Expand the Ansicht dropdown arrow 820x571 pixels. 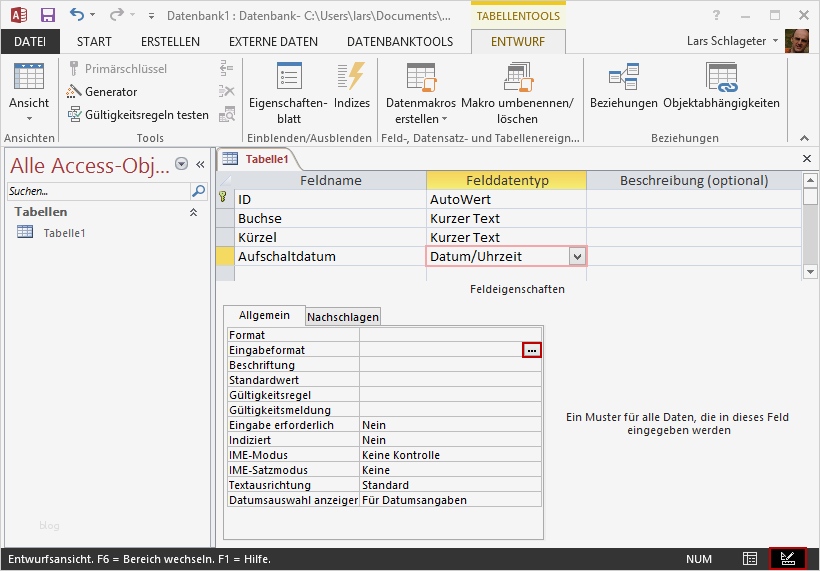point(29,118)
